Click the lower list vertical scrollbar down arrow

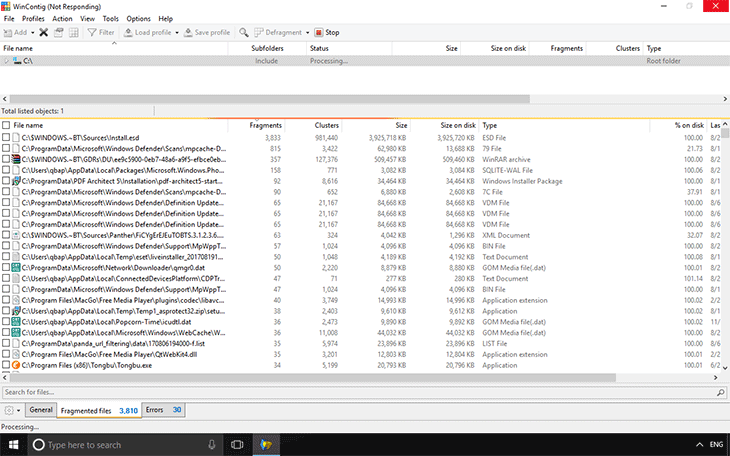point(725,368)
